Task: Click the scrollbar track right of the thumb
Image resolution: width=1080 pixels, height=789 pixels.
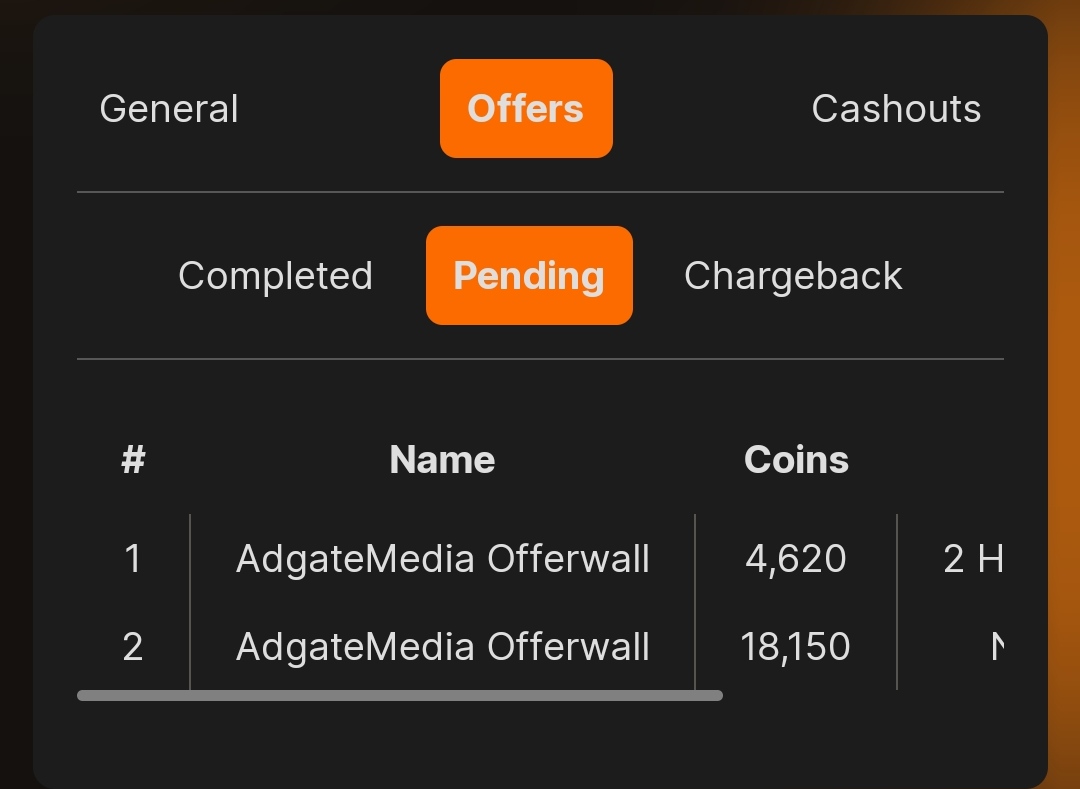Action: pos(860,695)
